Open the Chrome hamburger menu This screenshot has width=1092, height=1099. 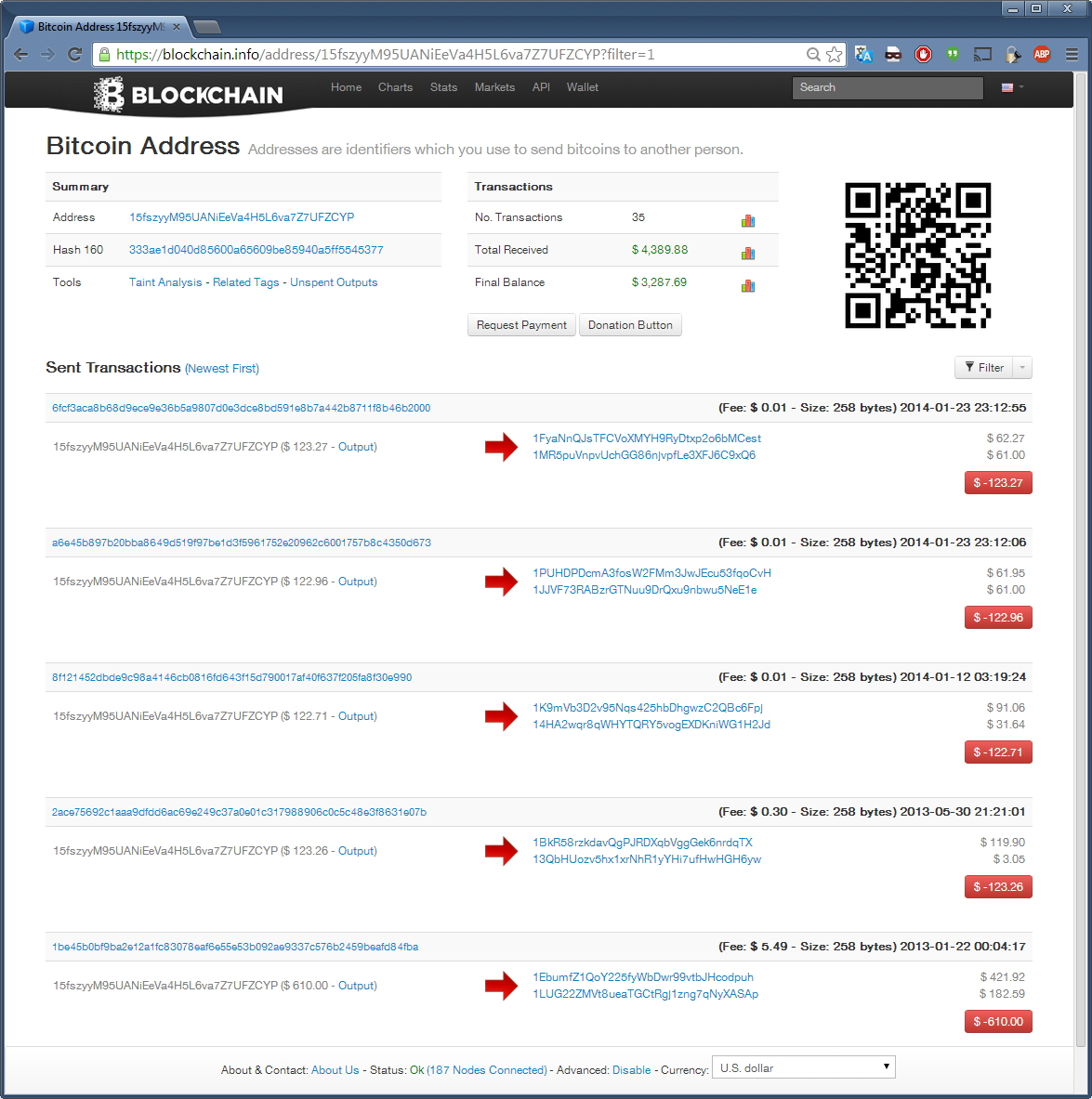pos(1072,55)
